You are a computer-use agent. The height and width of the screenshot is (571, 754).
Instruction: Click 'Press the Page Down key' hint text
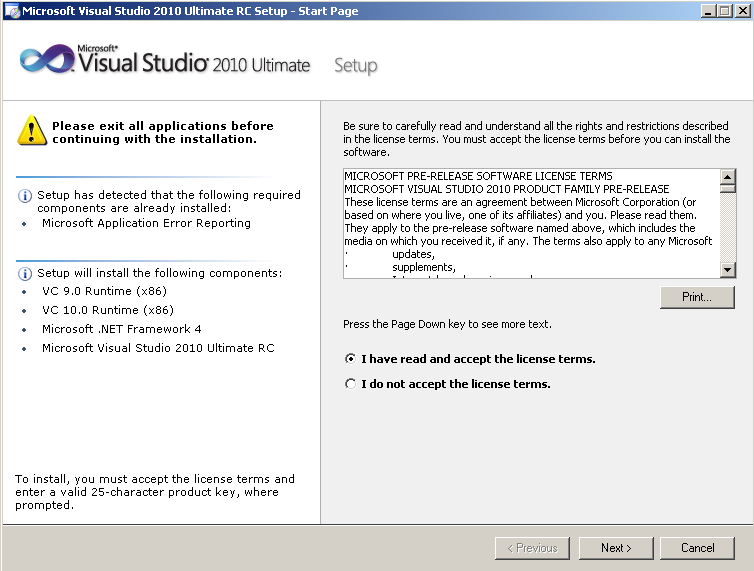click(447, 324)
